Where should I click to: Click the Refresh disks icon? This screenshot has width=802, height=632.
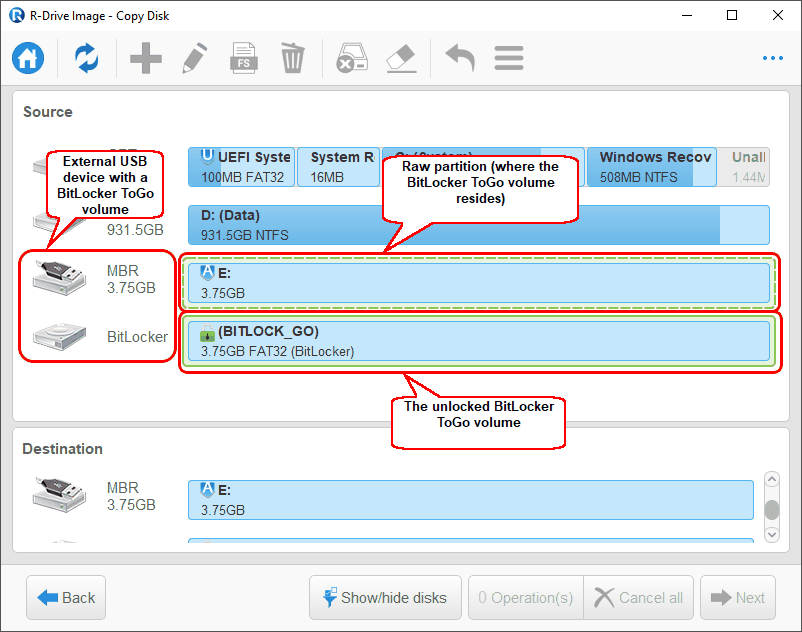click(86, 58)
